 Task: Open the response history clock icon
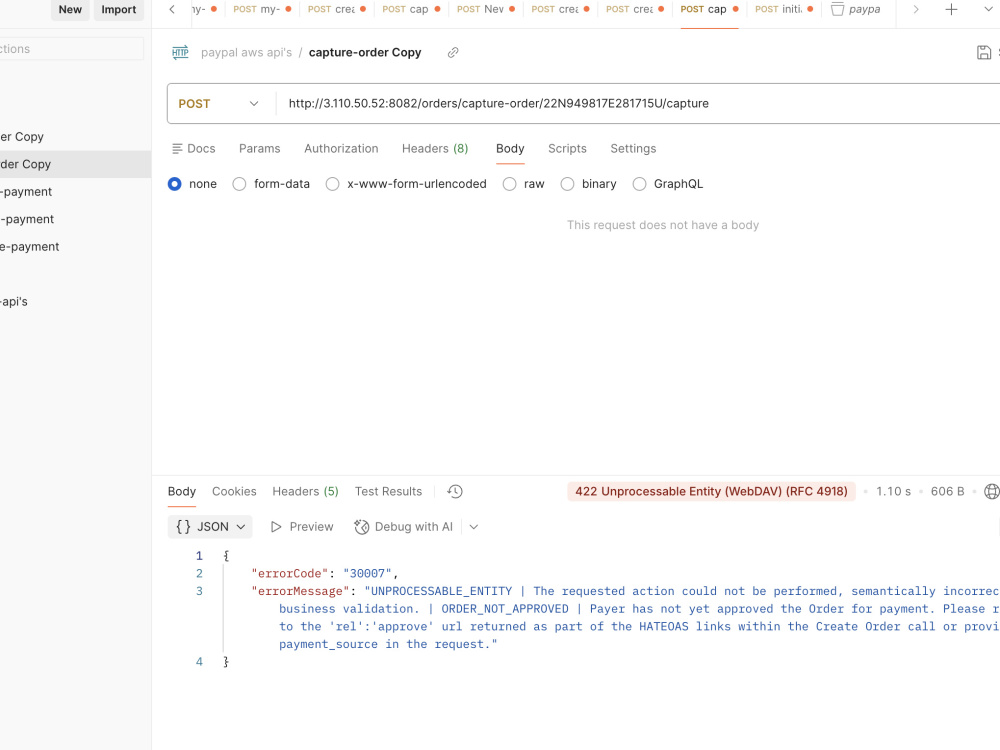[x=455, y=492]
